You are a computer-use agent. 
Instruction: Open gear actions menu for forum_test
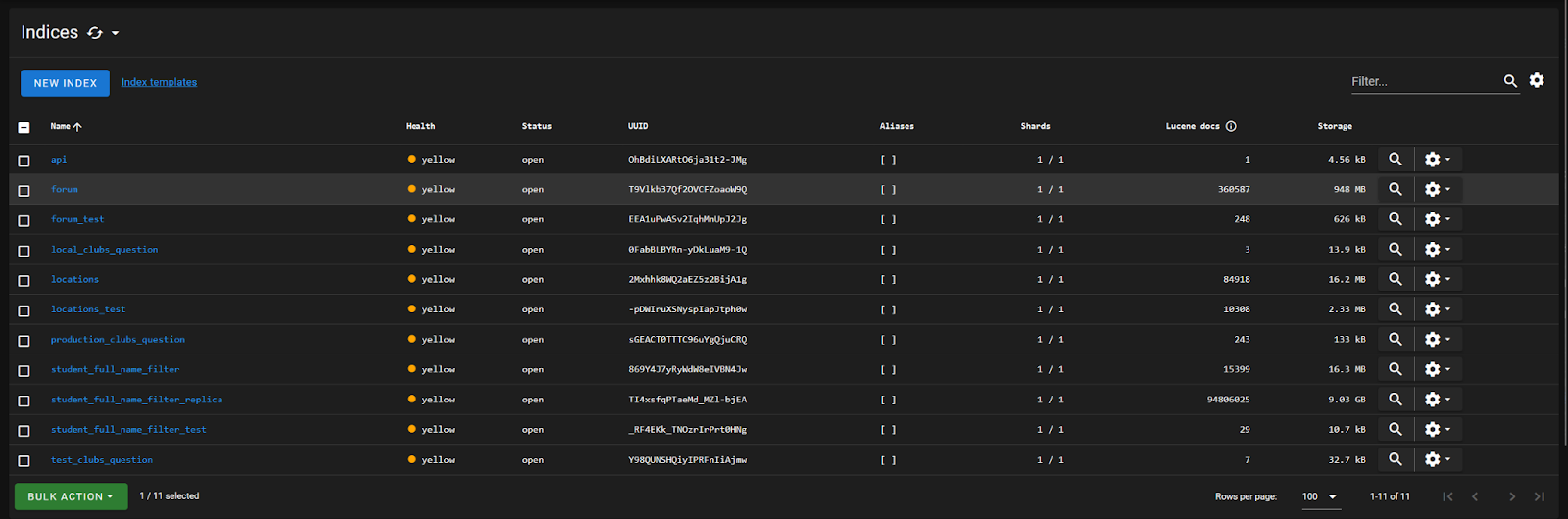click(x=1437, y=219)
